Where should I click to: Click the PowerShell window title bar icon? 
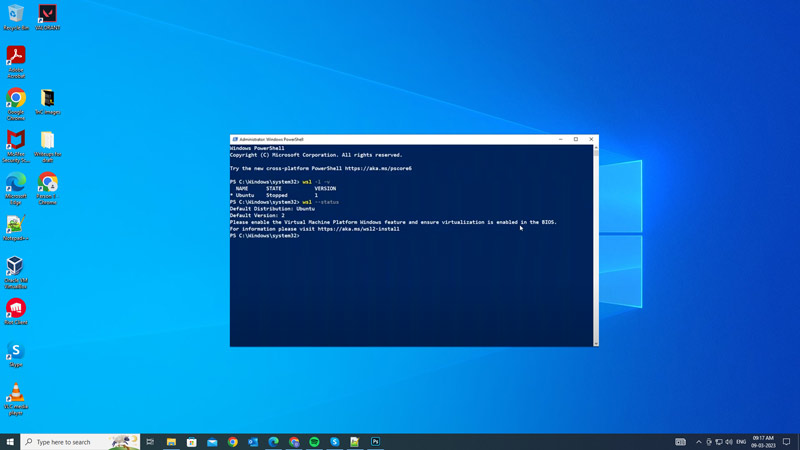pos(235,139)
